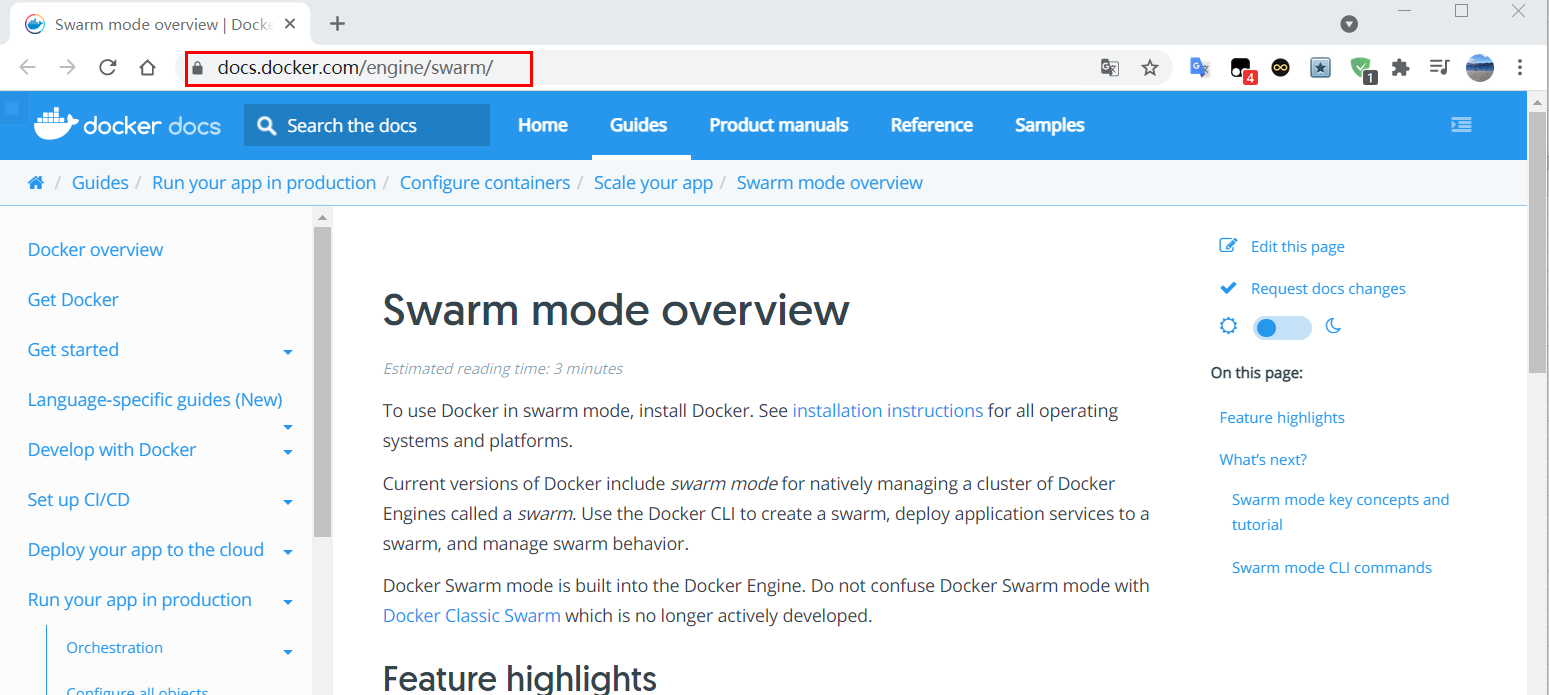Expand the Get started sidebar section

(x=288, y=352)
